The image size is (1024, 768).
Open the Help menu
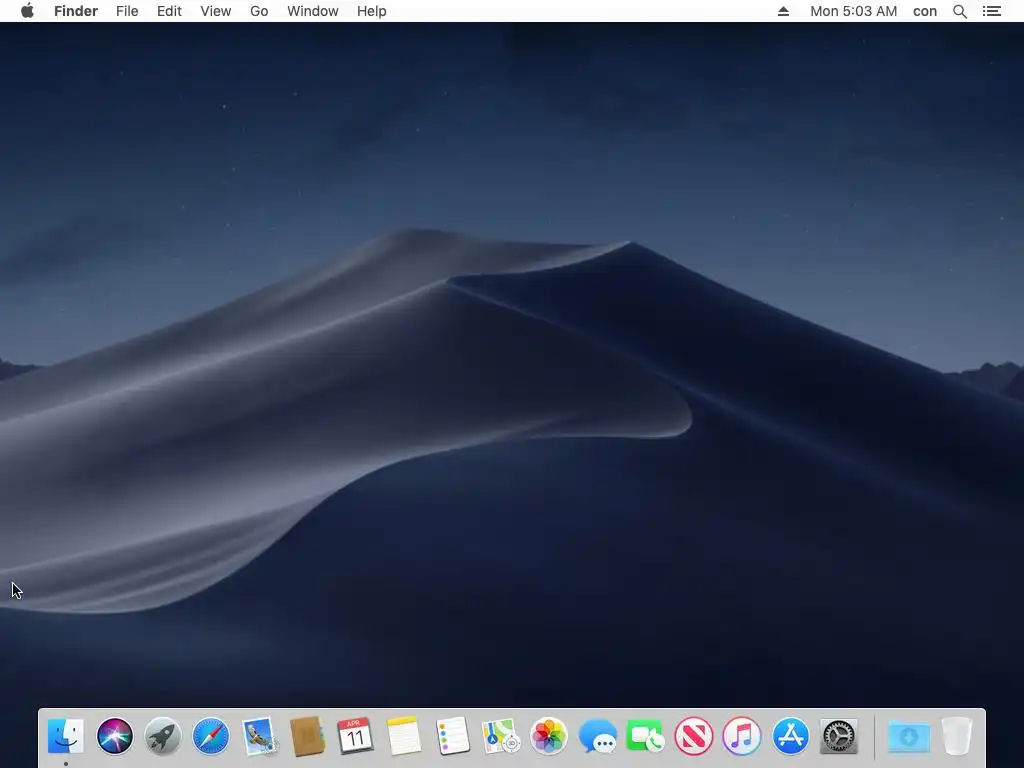[372, 11]
